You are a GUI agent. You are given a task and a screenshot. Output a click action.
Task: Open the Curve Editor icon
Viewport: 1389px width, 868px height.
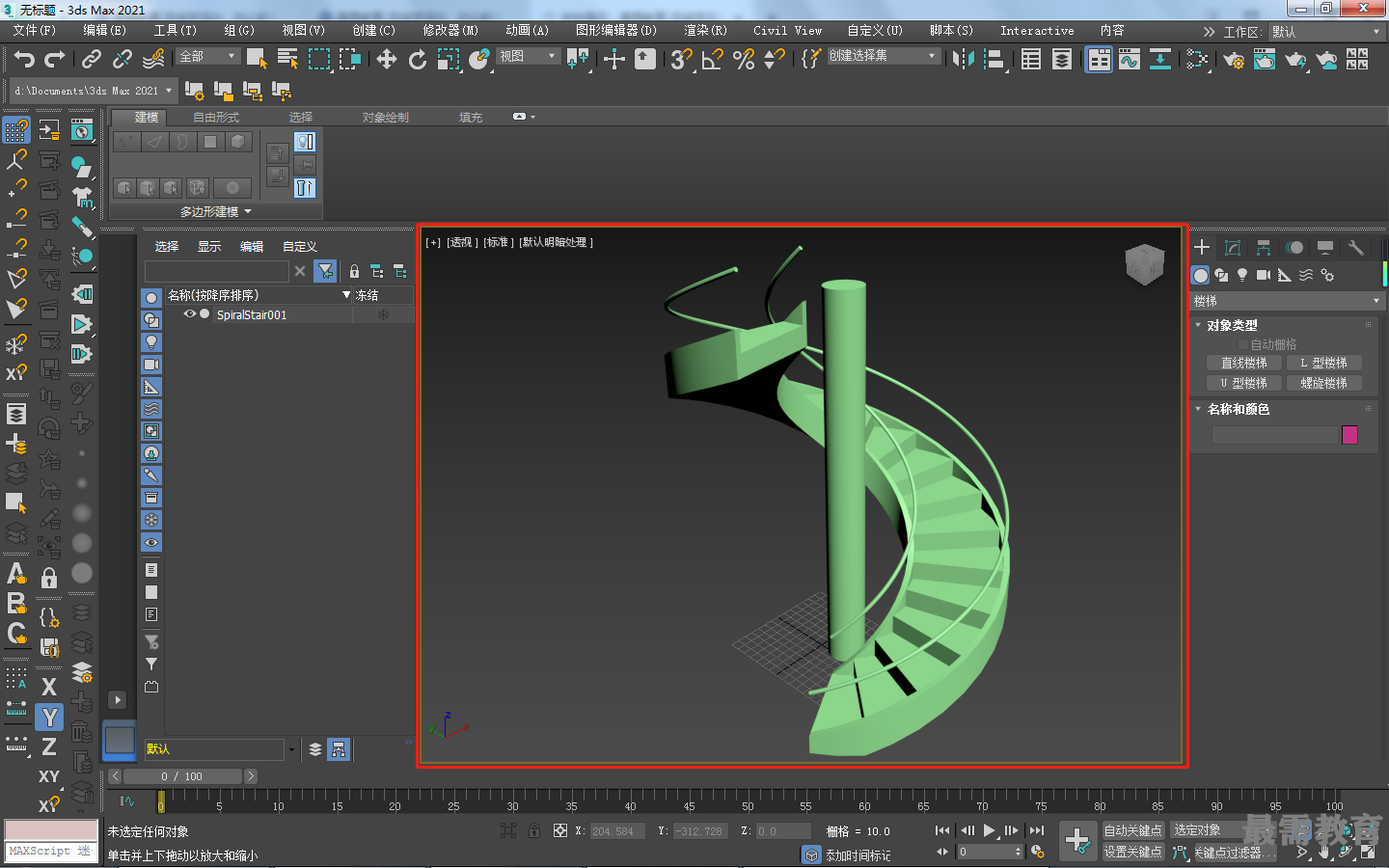click(x=1130, y=59)
